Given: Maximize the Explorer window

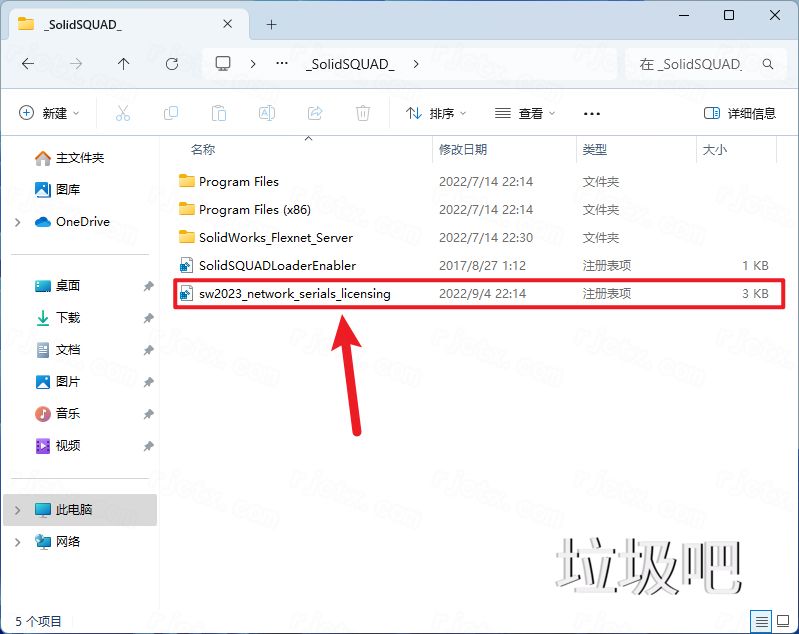Looking at the screenshot, I should (729, 15).
